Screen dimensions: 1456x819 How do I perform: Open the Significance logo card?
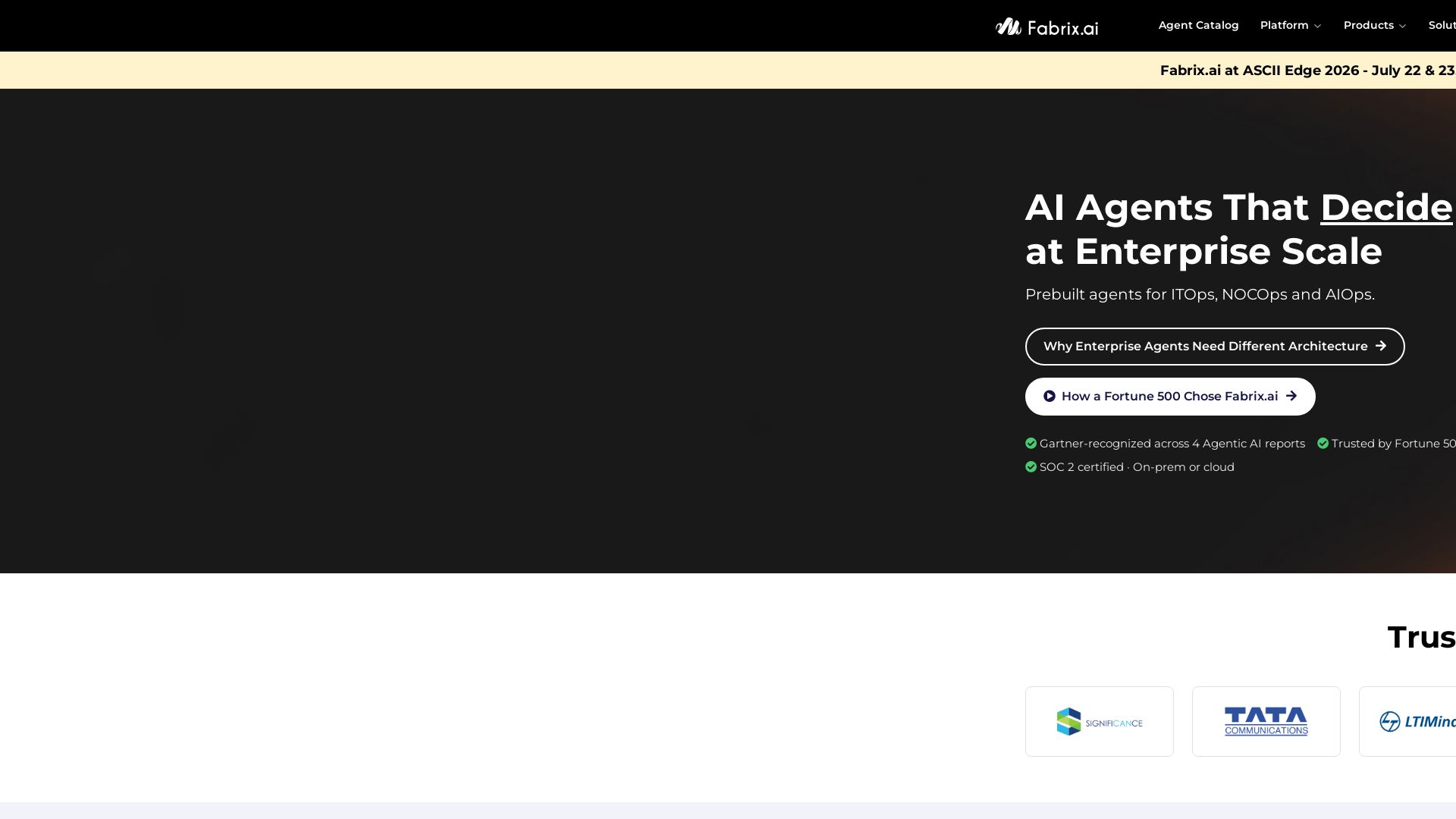click(x=1100, y=722)
